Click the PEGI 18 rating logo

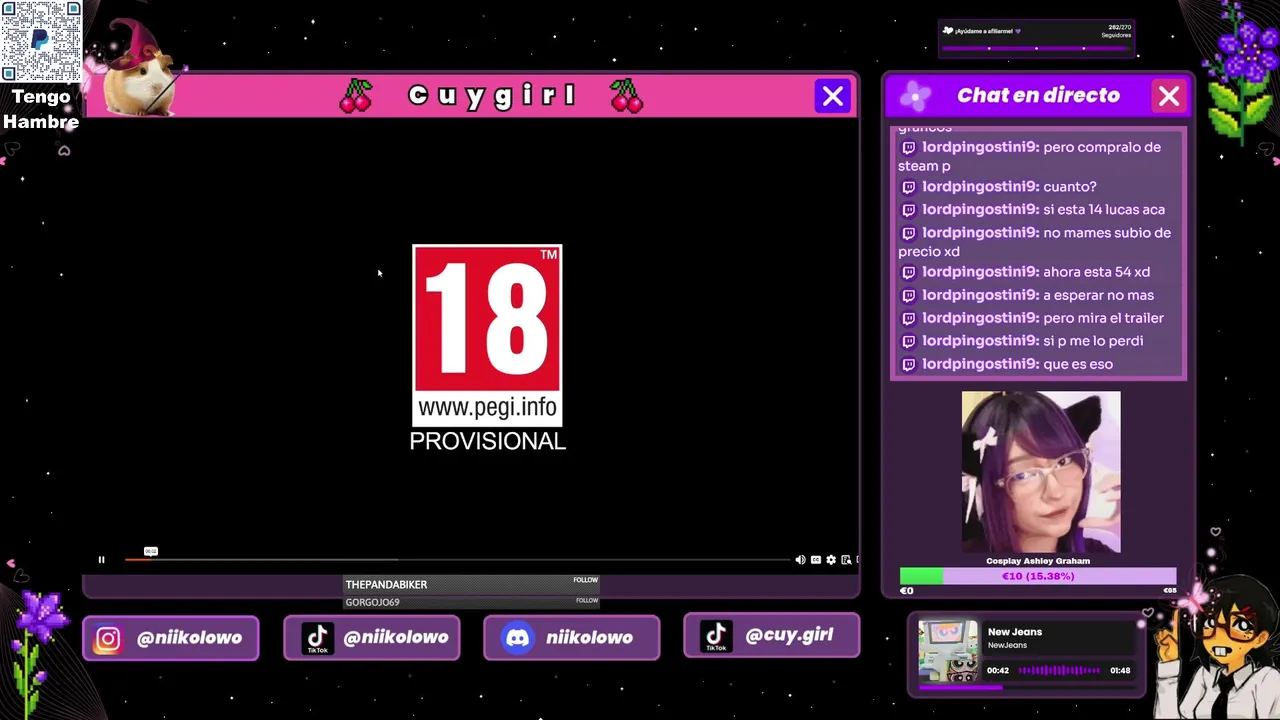tap(488, 335)
